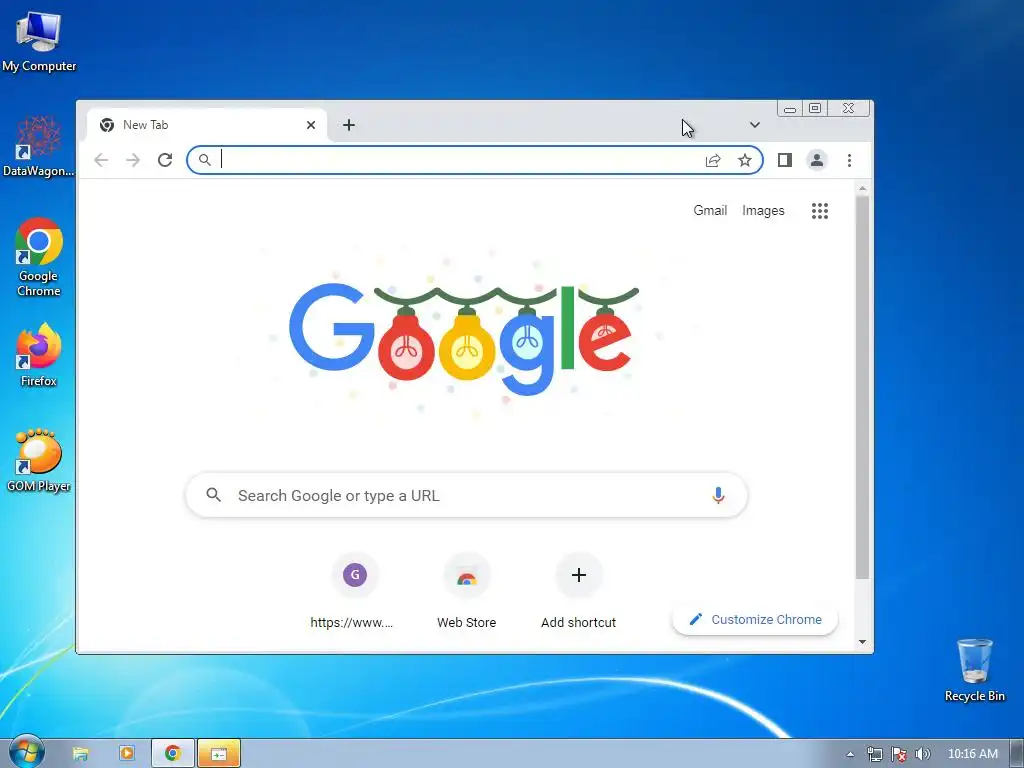The image size is (1024, 768).
Task: Open media player taskbar icon
Action: coord(127,754)
